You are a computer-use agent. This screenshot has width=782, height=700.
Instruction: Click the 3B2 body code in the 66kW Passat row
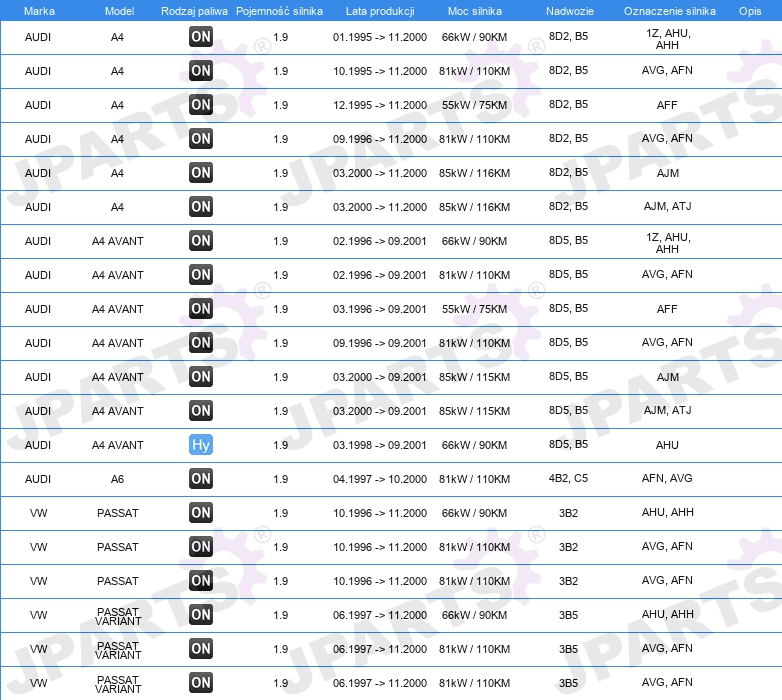pyautogui.click(x=568, y=513)
